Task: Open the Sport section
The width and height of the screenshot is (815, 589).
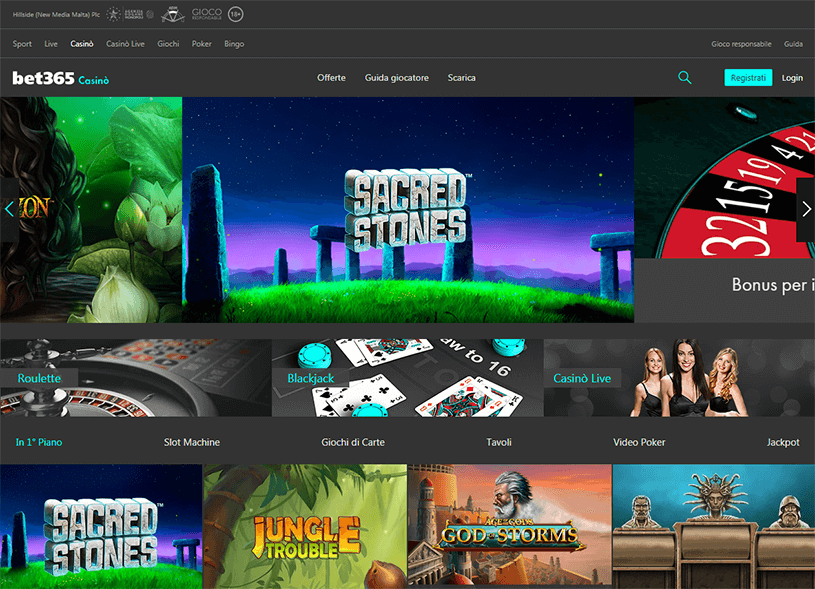Action: point(22,44)
